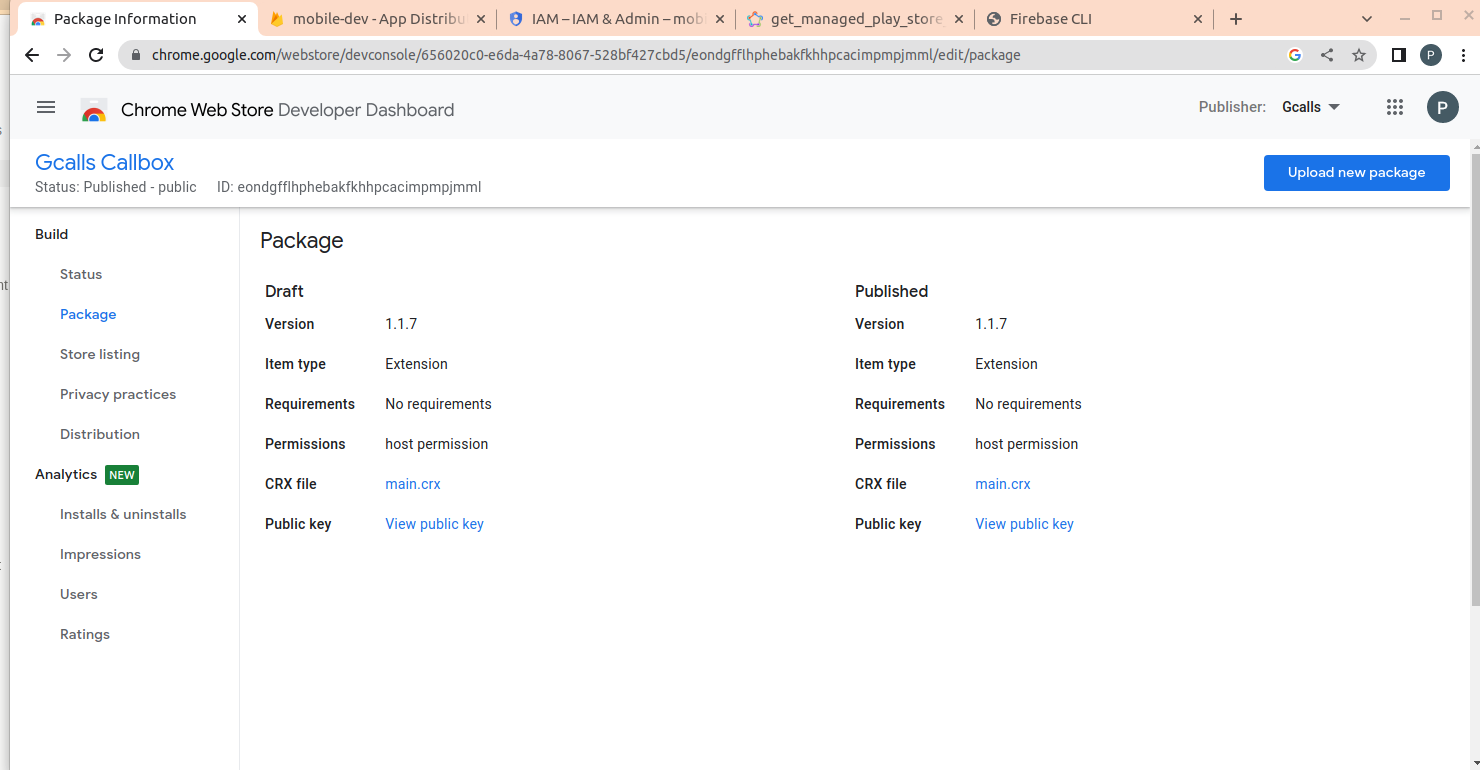Open the tab search chevron
The height and width of the screenshot is (770, 1480).
click(1367, 18)
